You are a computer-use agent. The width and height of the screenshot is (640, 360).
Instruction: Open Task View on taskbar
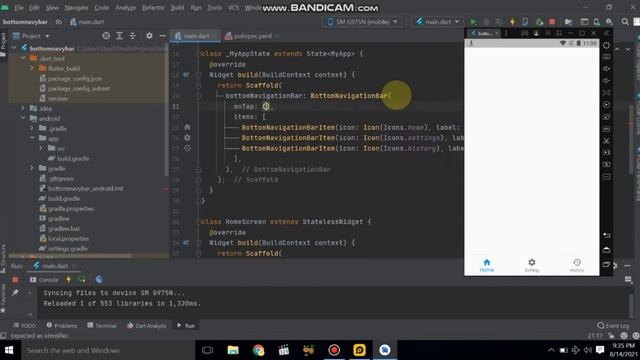[207, 350]
